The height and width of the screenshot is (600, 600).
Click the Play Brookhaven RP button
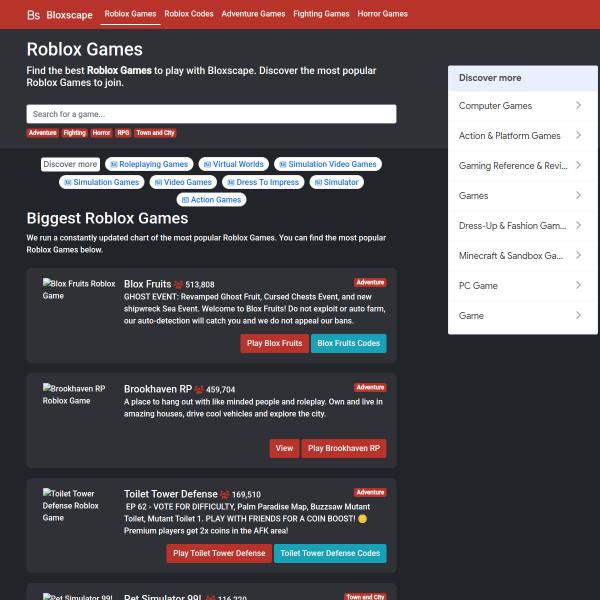pos(344,448)
